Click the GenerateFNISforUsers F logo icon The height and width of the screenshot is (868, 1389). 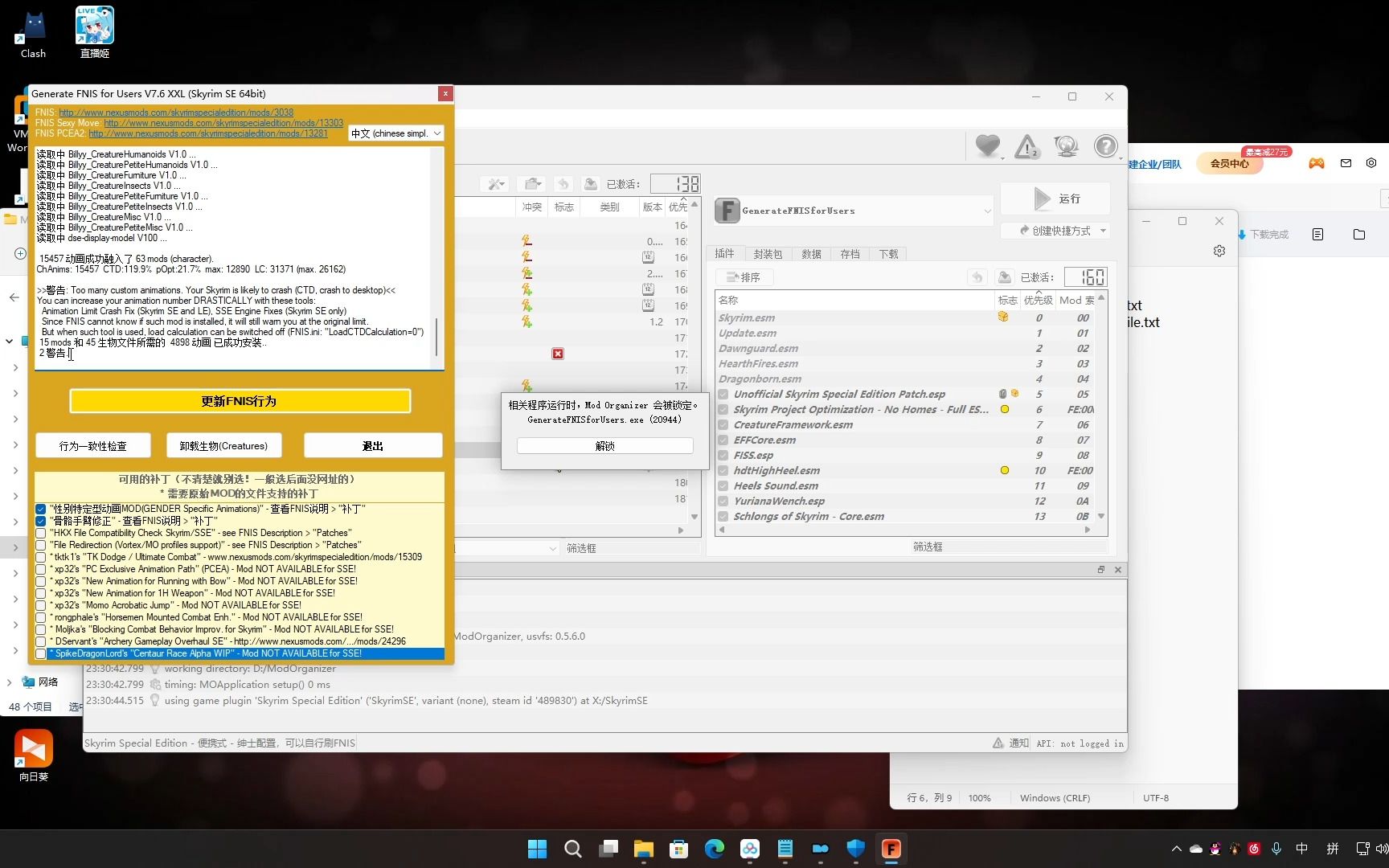point(727,211)
